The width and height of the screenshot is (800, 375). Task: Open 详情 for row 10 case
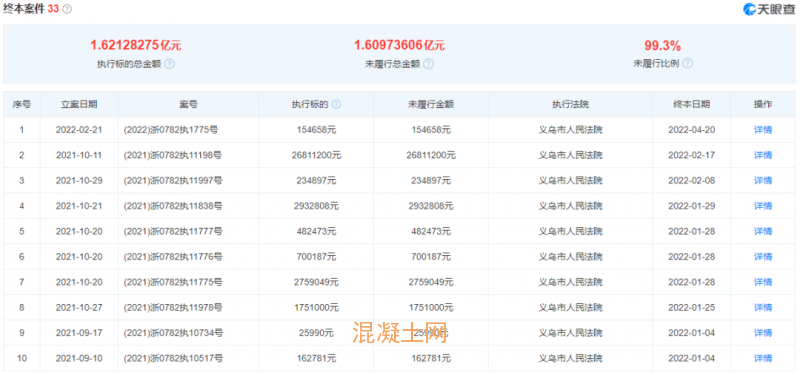click(x=763, y=358)
